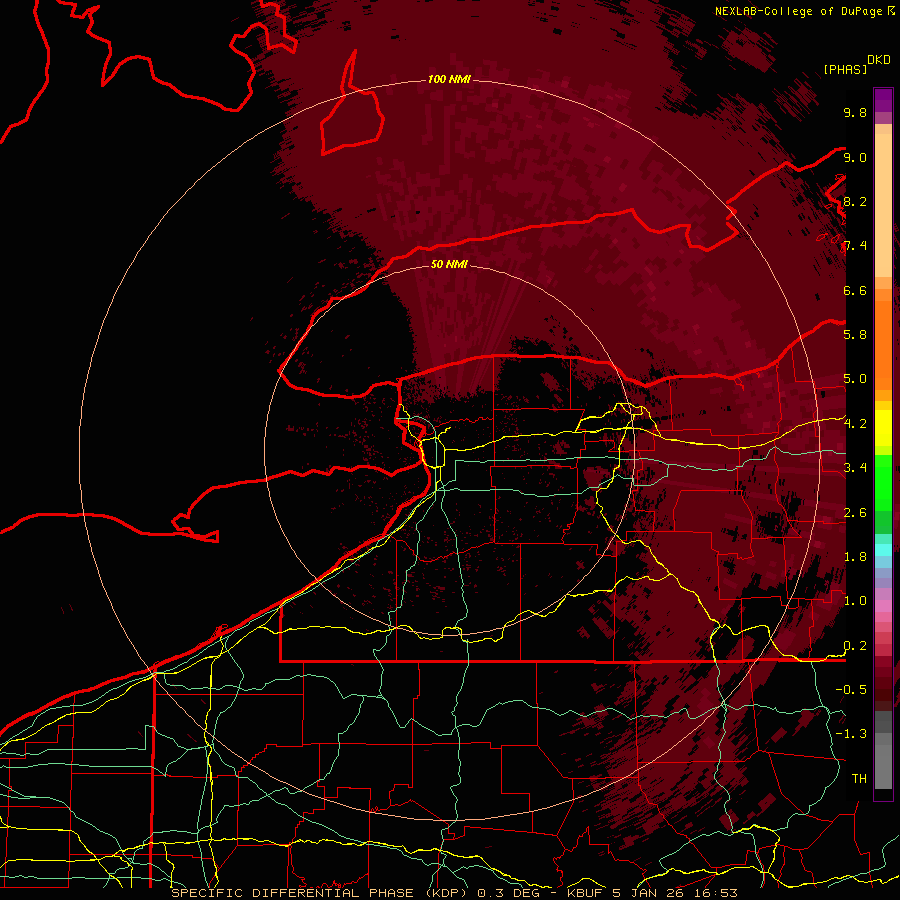900x900 pixels.
Task: Click the -0.5 value on color scale
Action: pyautogui.click(x=851, y=690)
